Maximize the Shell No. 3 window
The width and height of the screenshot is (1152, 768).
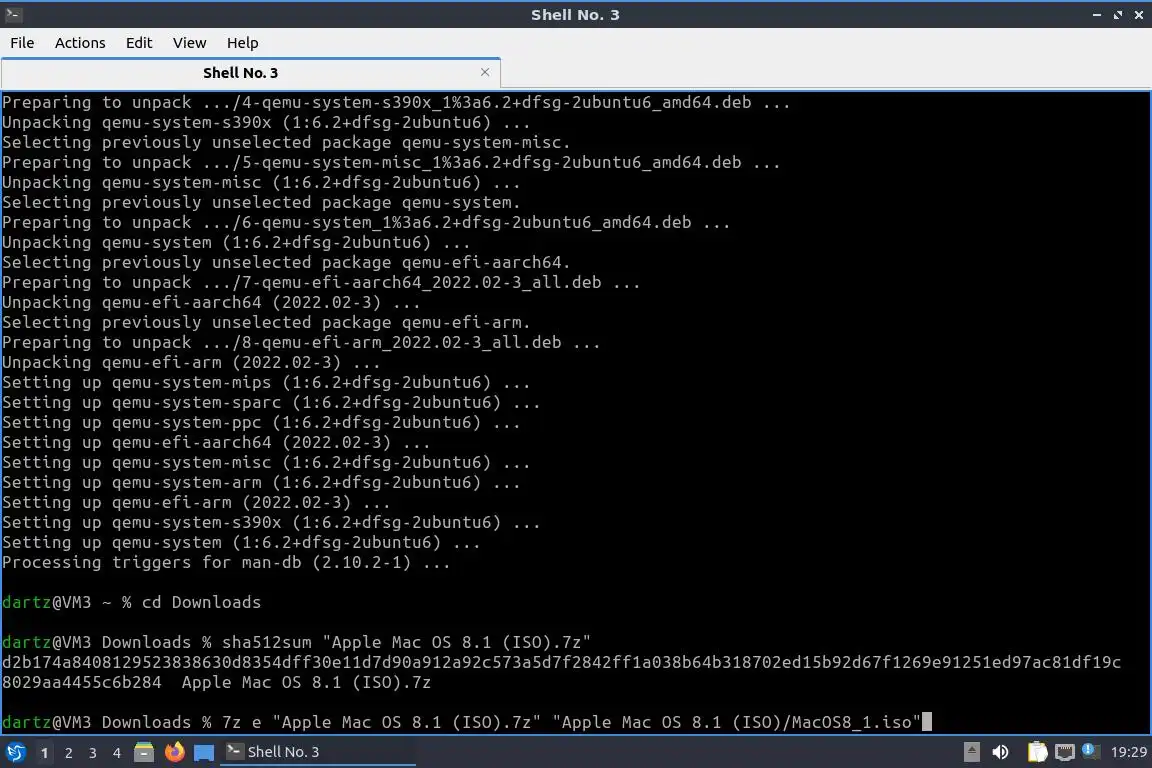pos(1117,15)
